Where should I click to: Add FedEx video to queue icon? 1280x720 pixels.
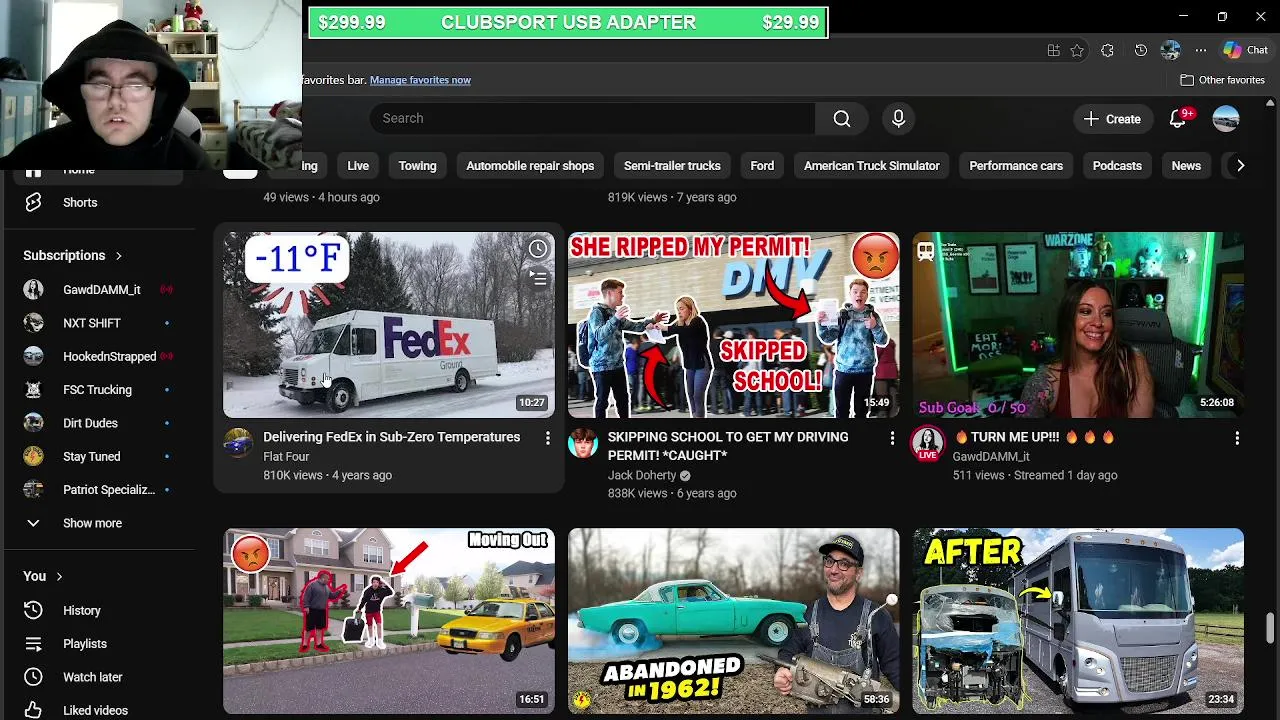538,279
